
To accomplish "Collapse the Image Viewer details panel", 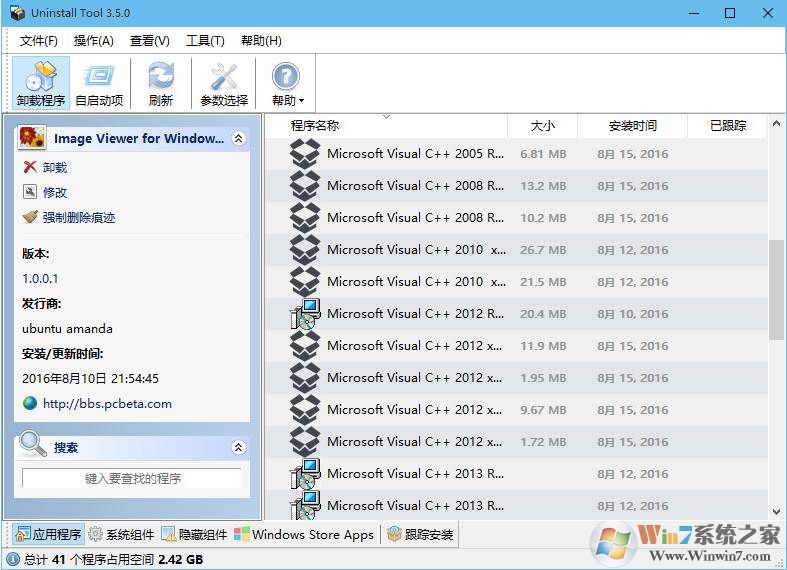I will coord(239,138).
